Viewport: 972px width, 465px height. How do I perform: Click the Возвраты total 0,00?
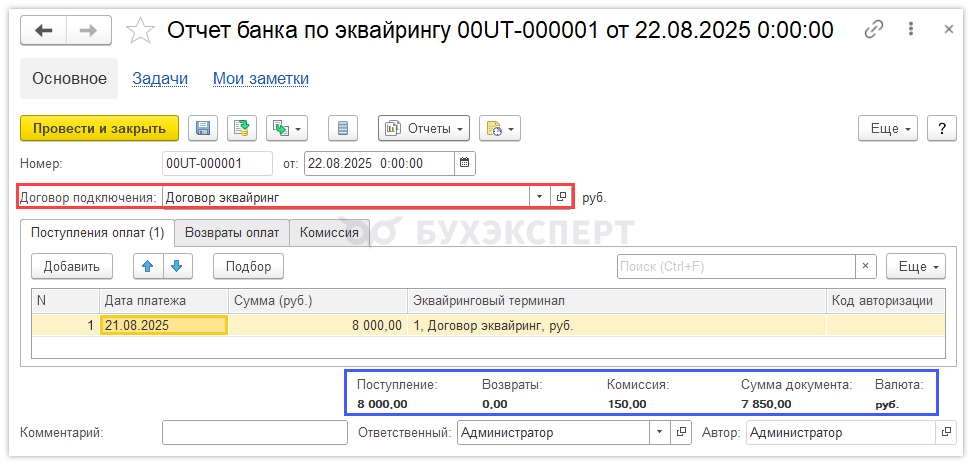click(494, 405)
